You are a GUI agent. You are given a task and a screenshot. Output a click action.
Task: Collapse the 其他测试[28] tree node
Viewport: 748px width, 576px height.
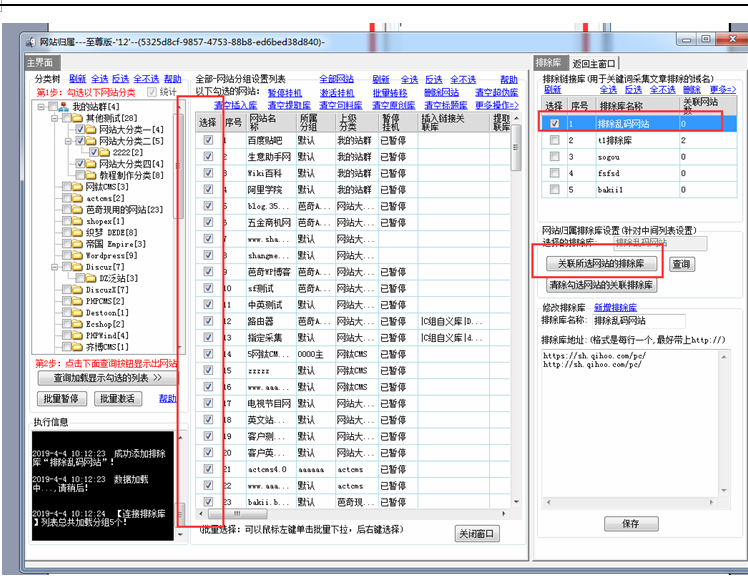pyautogui.click(x=55, y=118)
